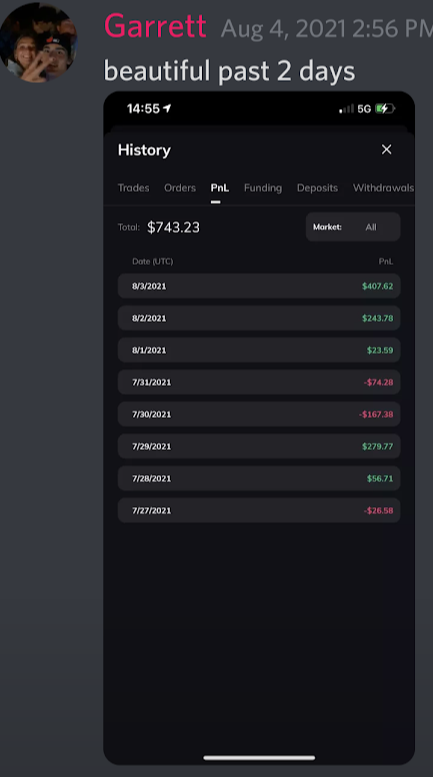Tap the charging battery icon
This screenshot has height=777, width=433.
(385, 109)
